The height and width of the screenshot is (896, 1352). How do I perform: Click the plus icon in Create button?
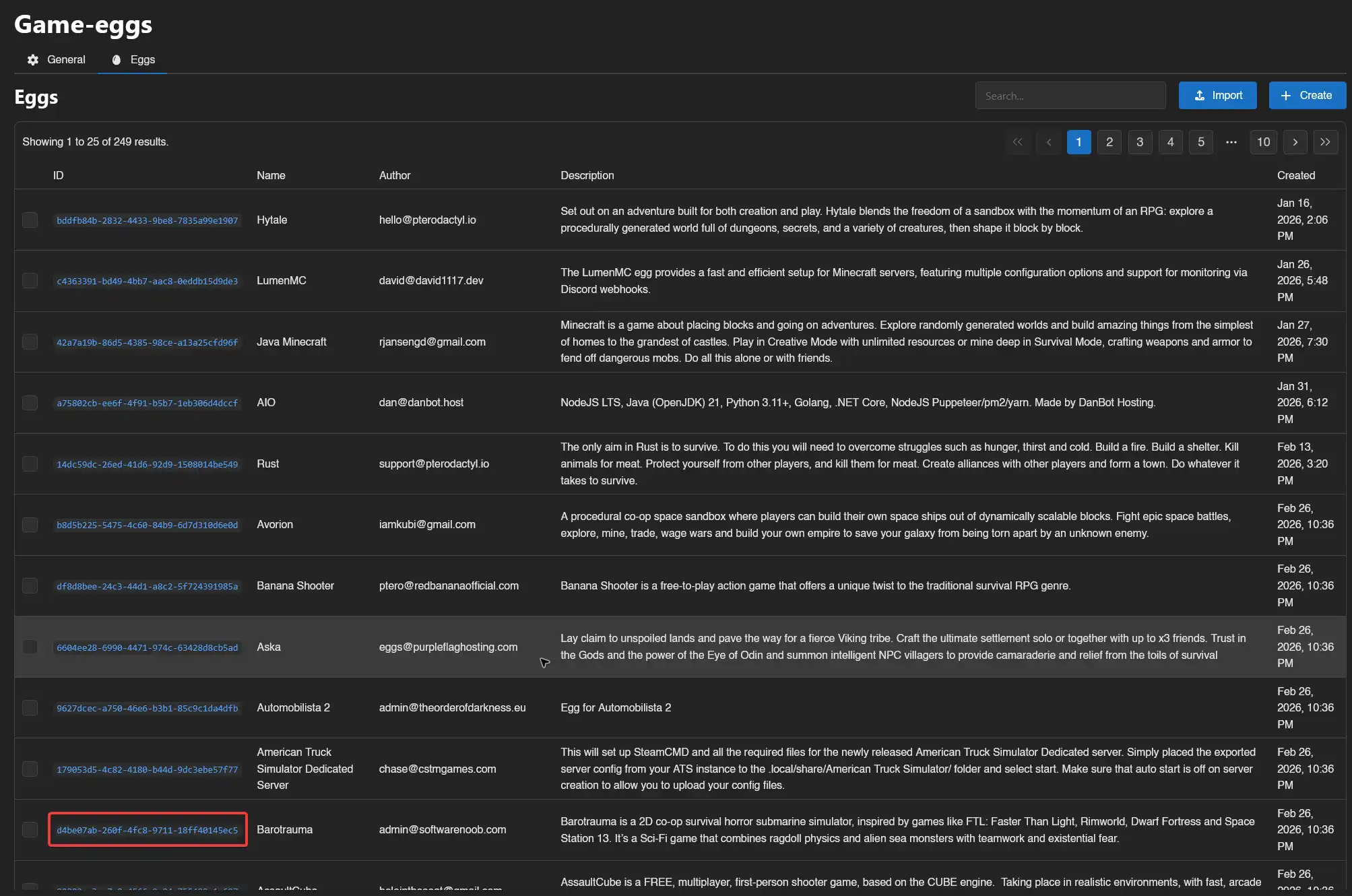[x=1285, y=96]
